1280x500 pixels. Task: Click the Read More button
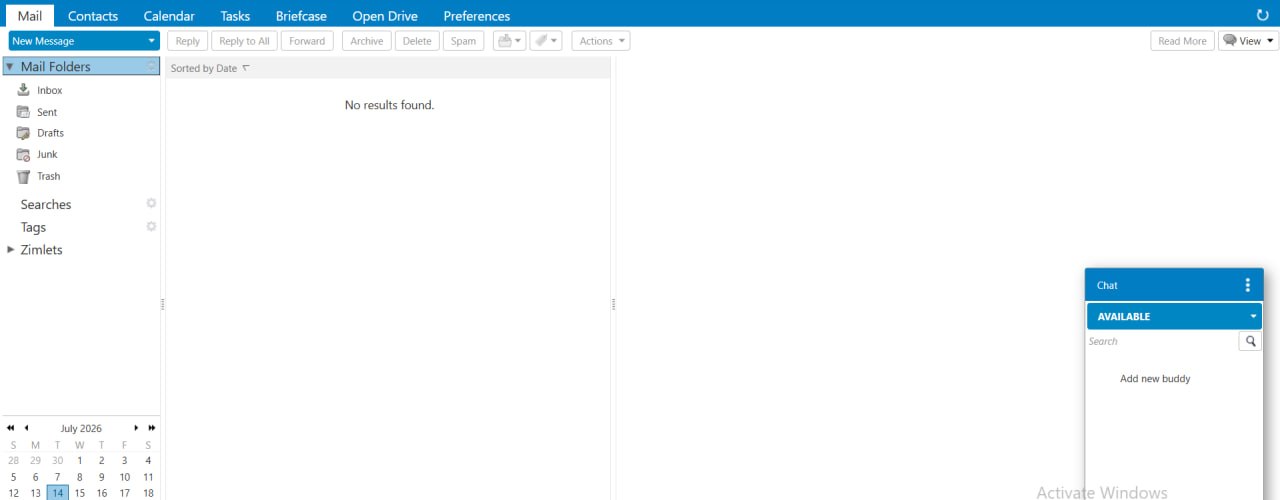1182,41
